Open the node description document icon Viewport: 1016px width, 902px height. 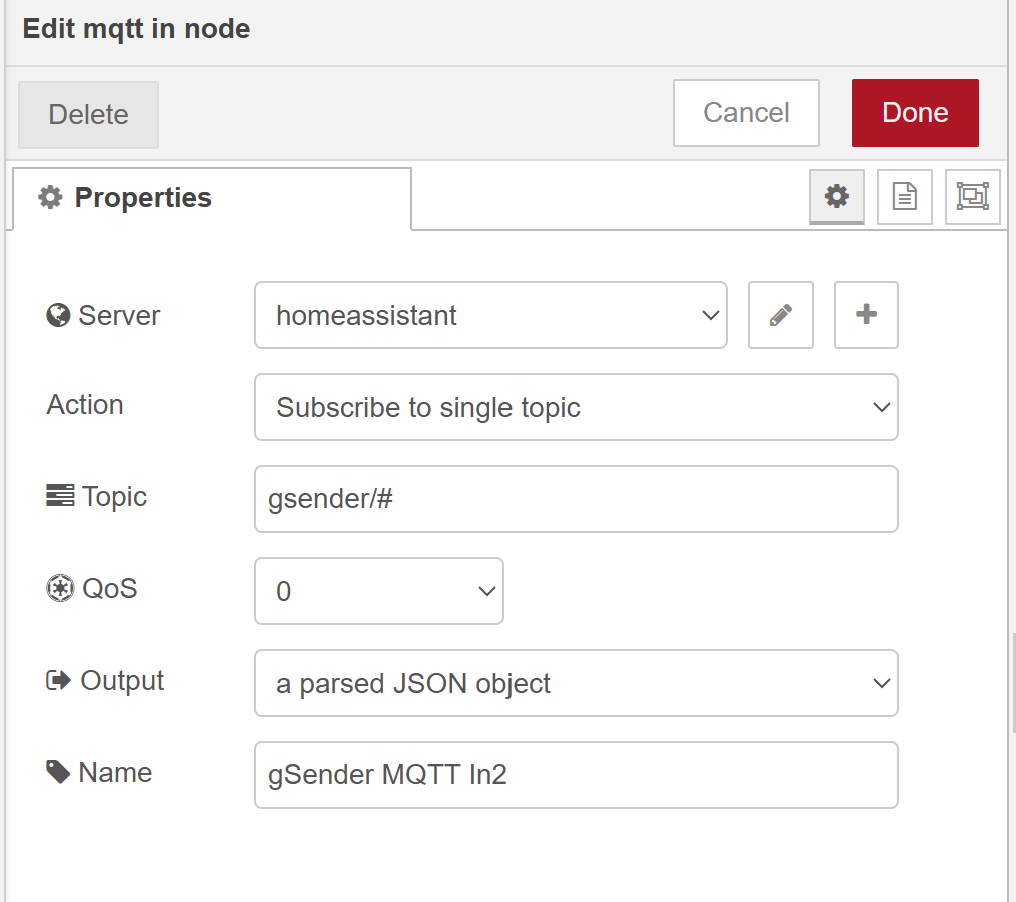coord(905,196)
